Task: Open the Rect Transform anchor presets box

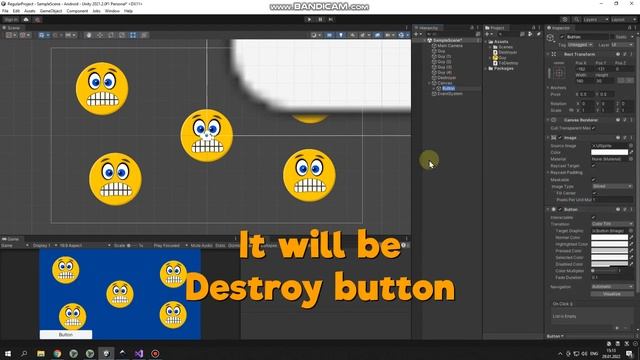Action: click(x=559, y=73)
